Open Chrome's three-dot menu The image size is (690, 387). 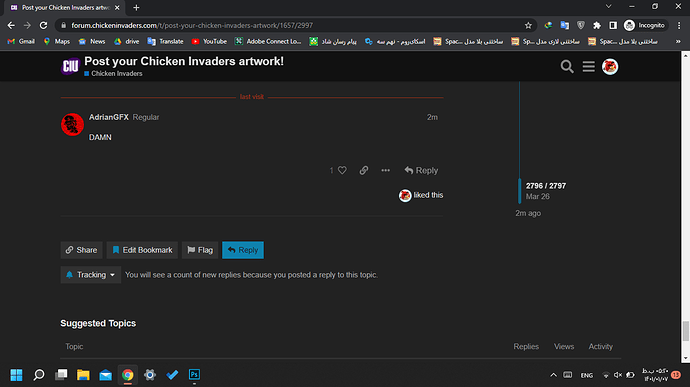679,26
